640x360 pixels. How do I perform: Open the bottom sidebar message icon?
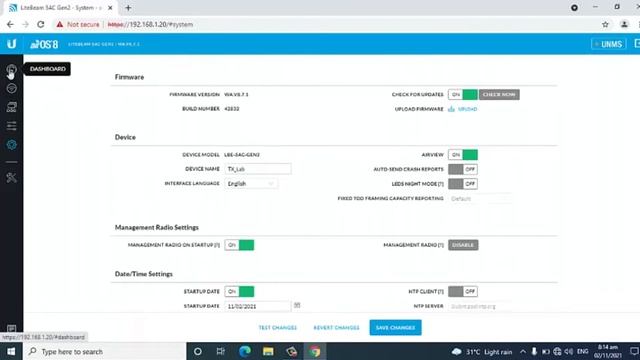click(11, 329)
